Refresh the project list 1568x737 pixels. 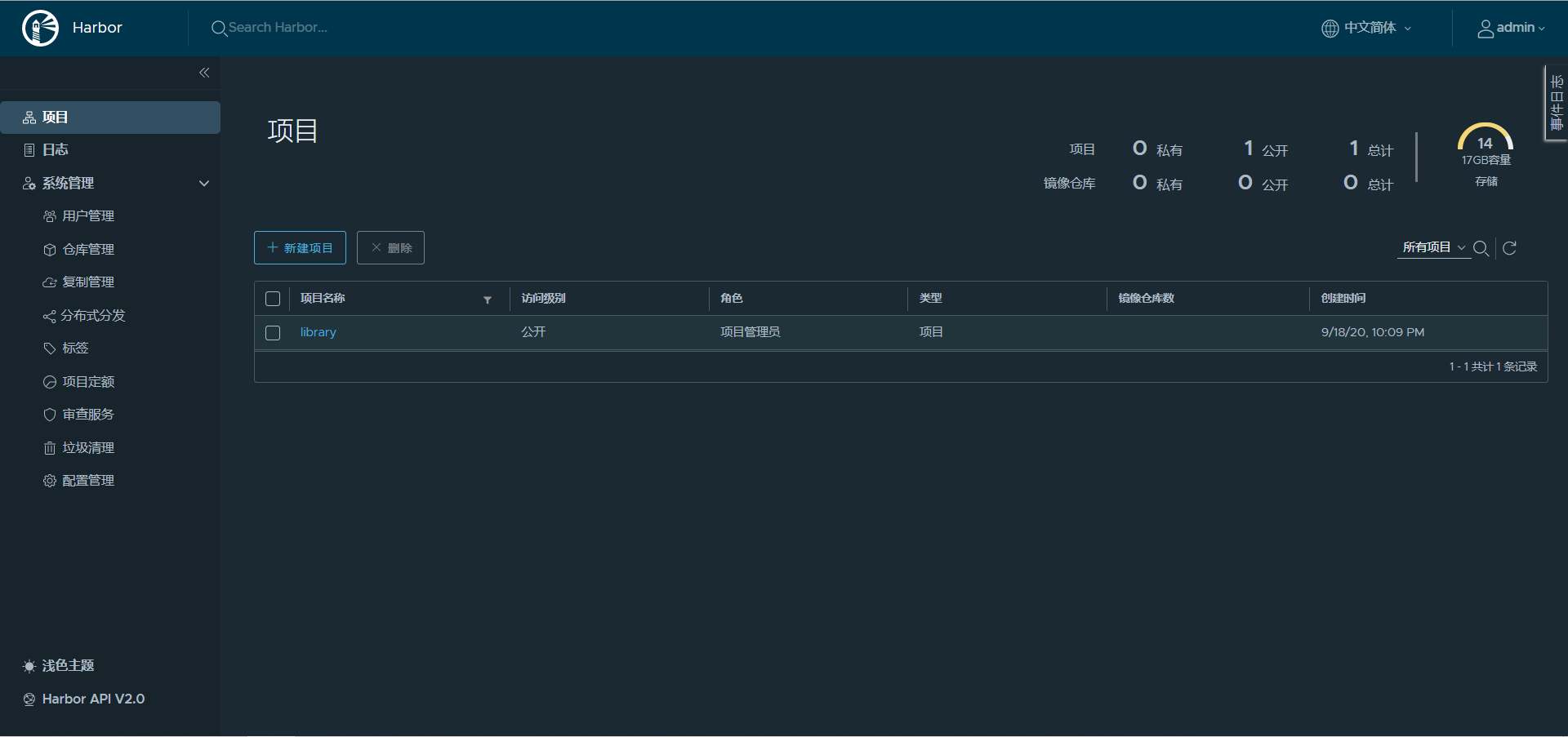(x=1510, y=248)
